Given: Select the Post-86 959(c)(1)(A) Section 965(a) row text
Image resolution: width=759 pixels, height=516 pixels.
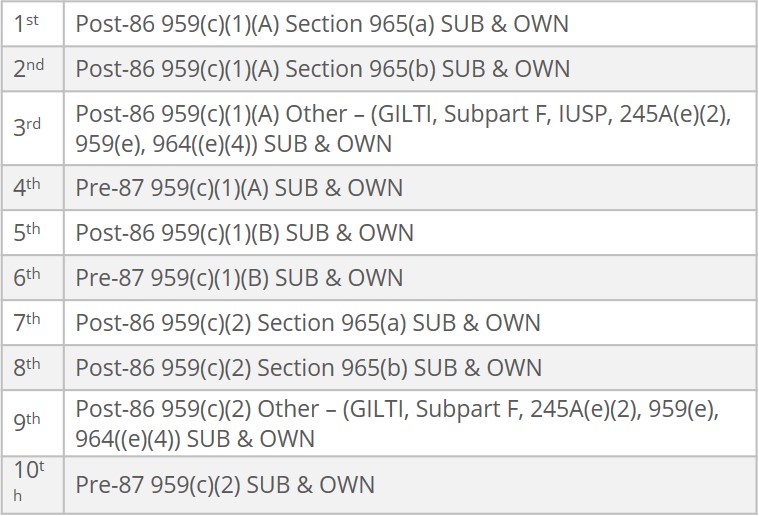Looking at the screenshot, I should tap(322, 24).
